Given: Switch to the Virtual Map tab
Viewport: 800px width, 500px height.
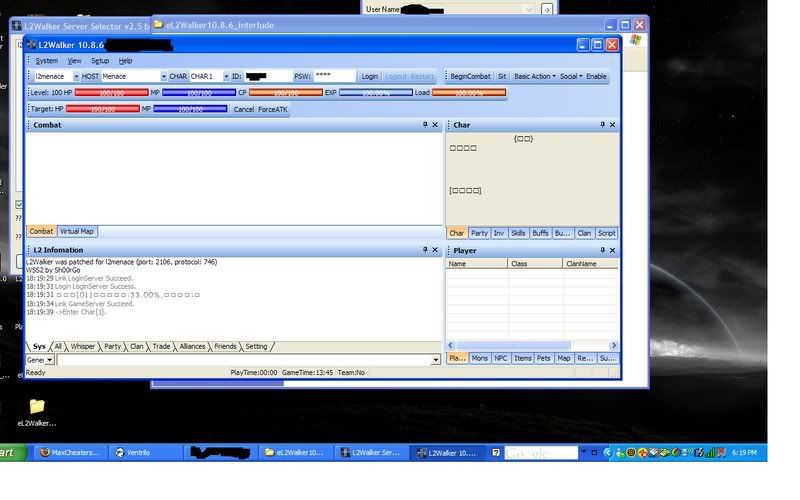Looking at the screenshot, I should (x=76, y=231).
